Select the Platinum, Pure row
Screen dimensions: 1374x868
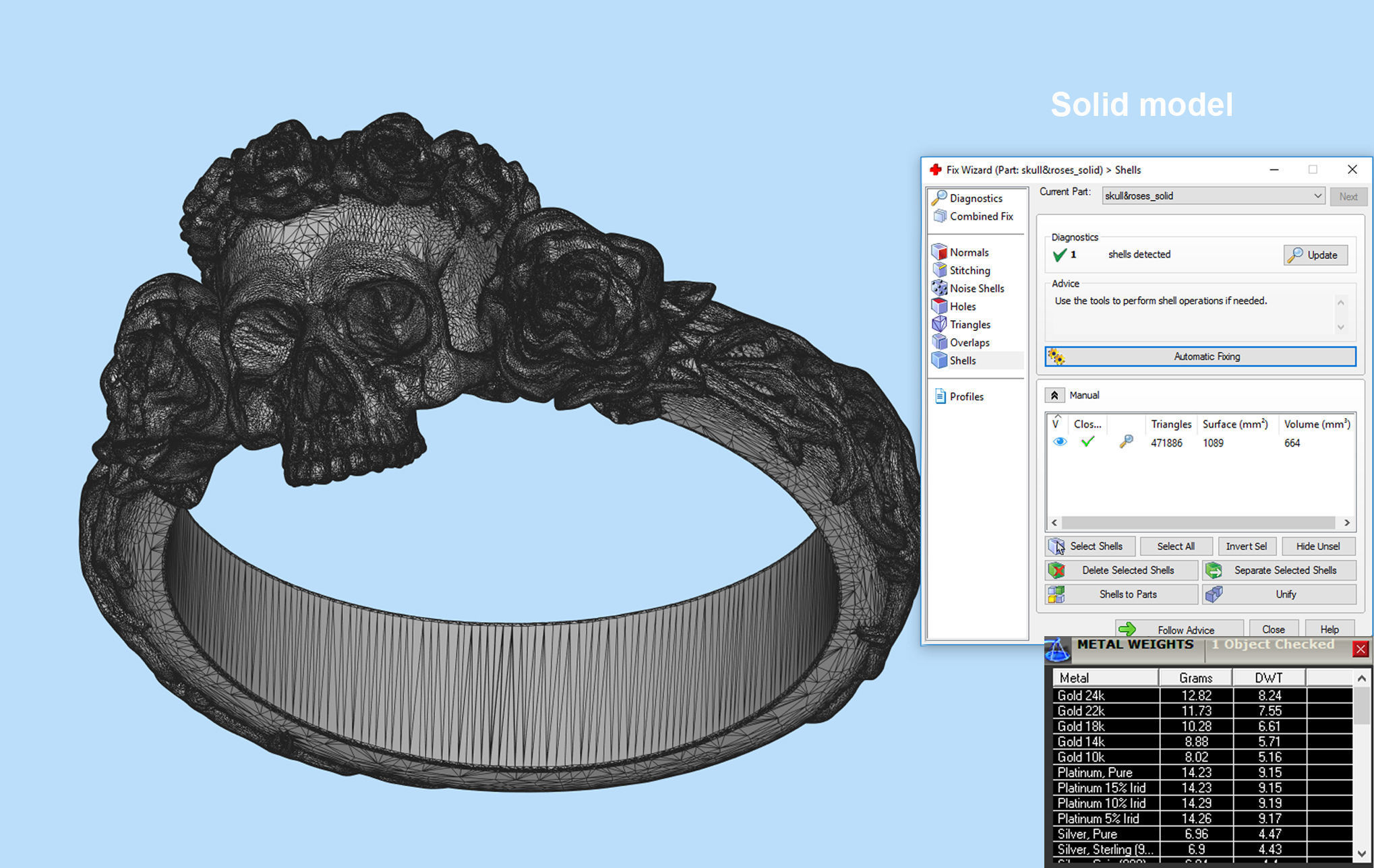pyautogui.click(x=1203, y=772)
